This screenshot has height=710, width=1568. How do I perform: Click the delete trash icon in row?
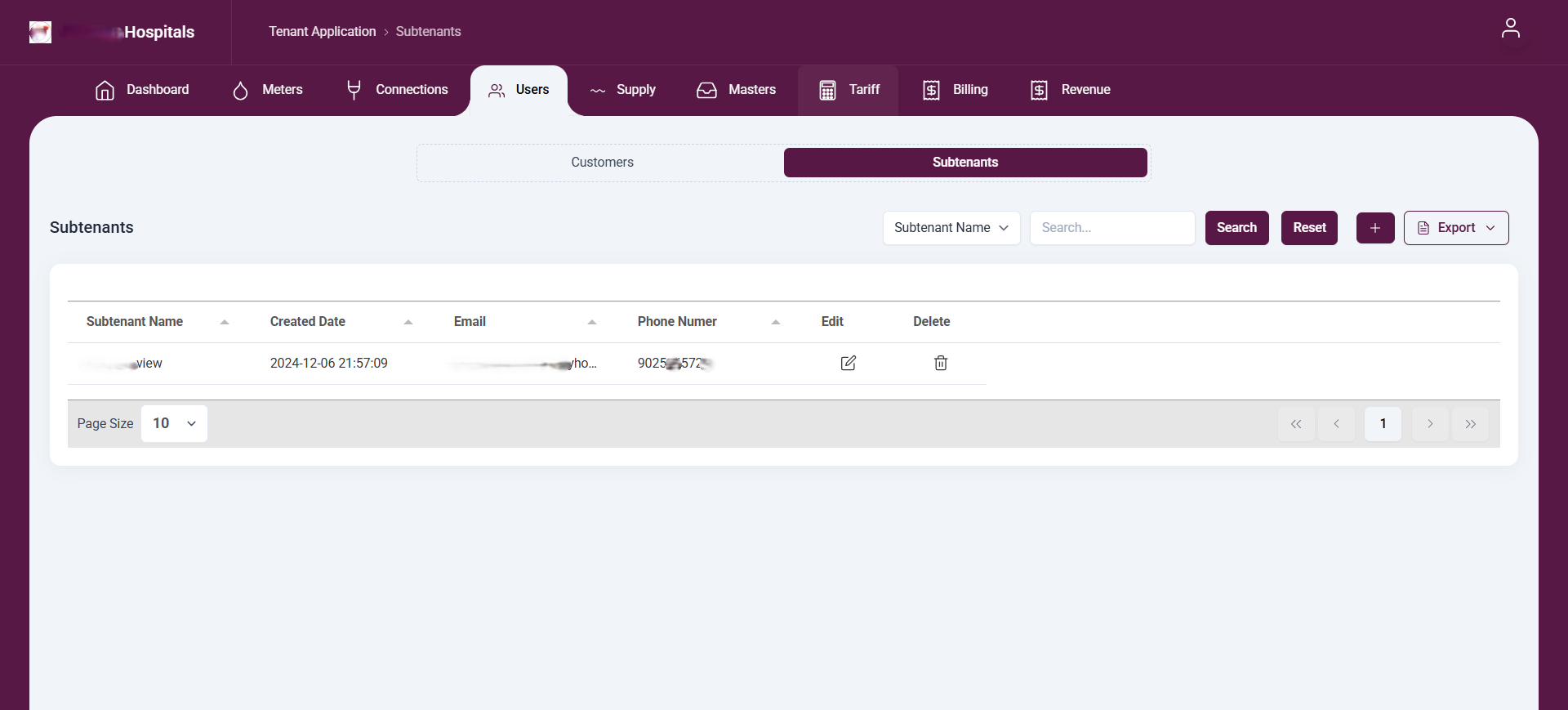940,363
